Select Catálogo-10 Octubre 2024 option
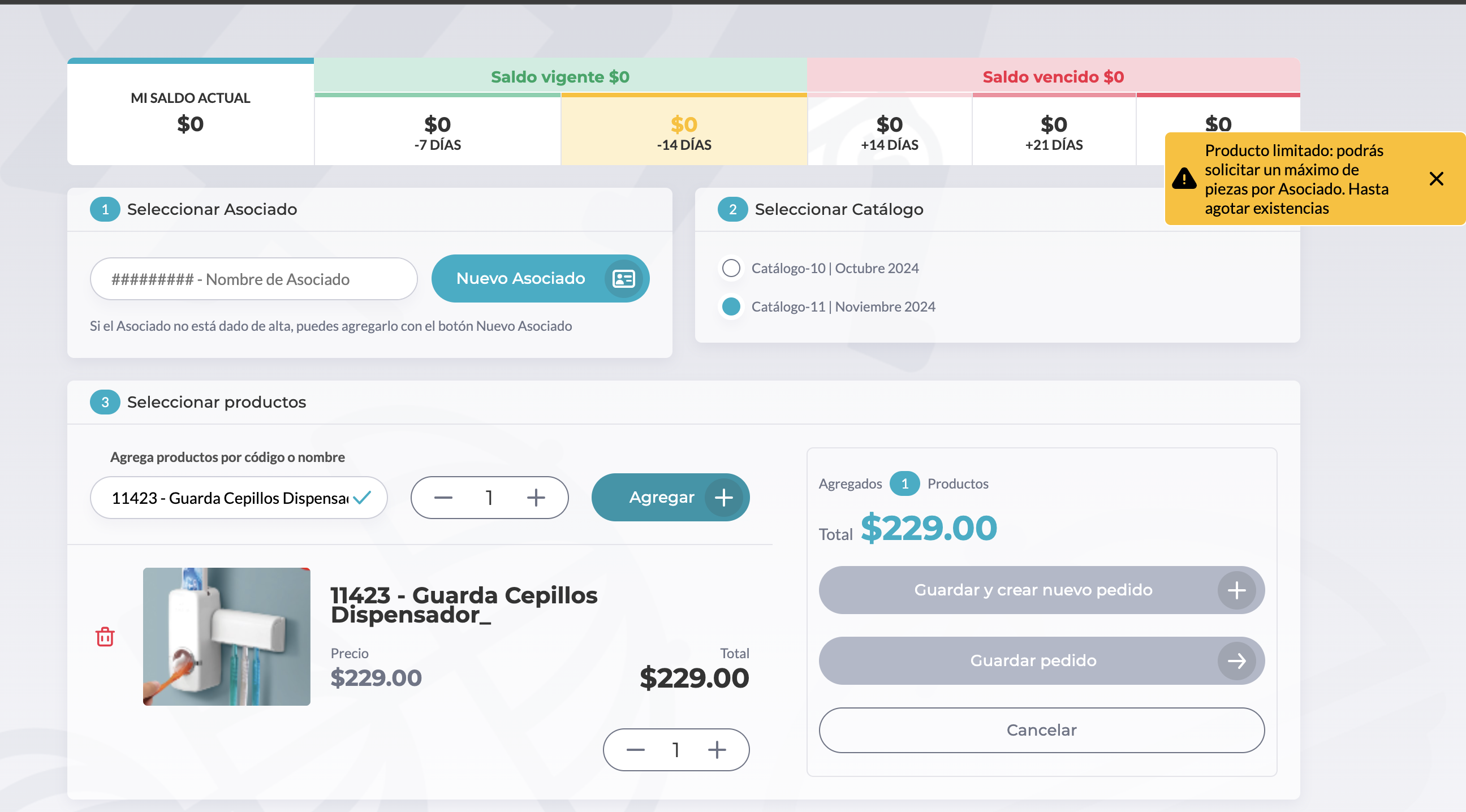 click(731, 268)
